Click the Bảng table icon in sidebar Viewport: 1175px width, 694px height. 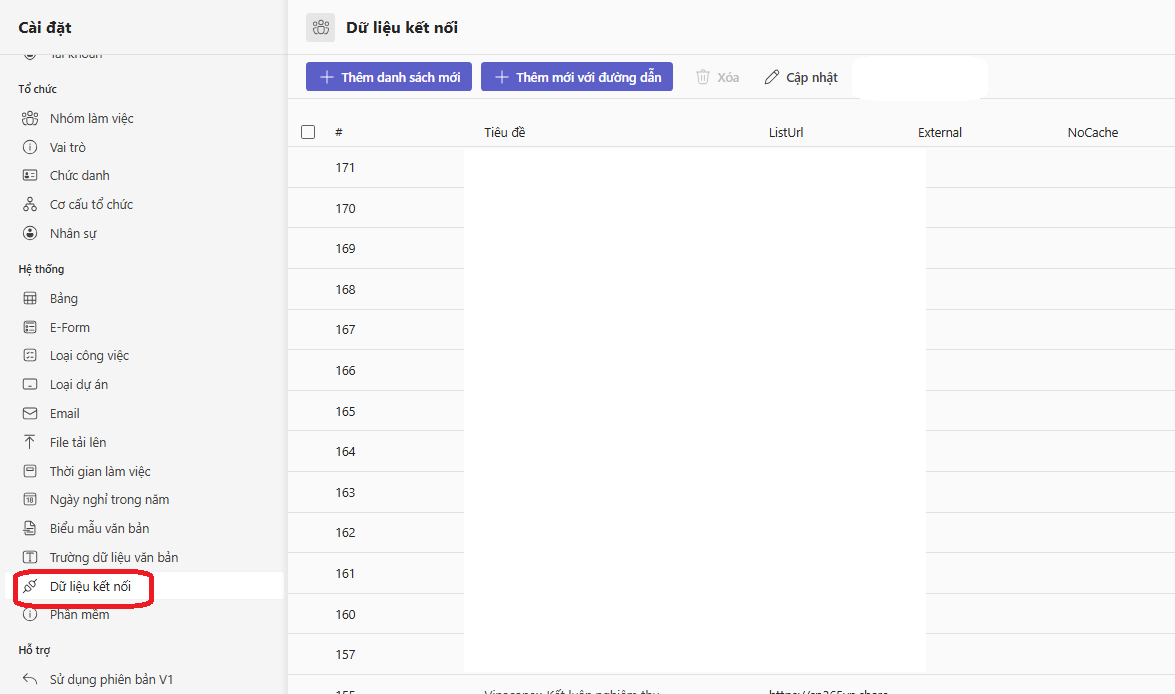30,299
